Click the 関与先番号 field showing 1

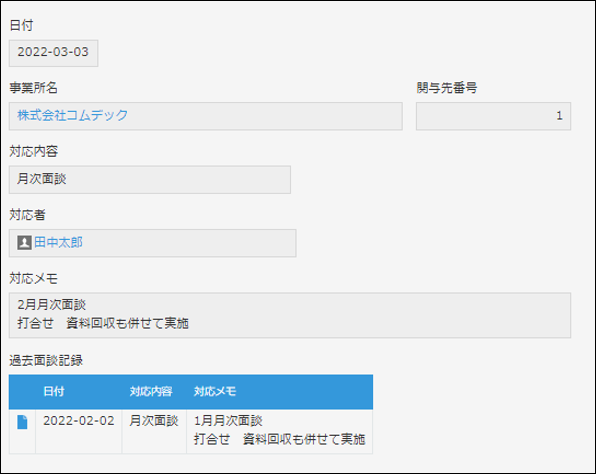coord(493,116)
